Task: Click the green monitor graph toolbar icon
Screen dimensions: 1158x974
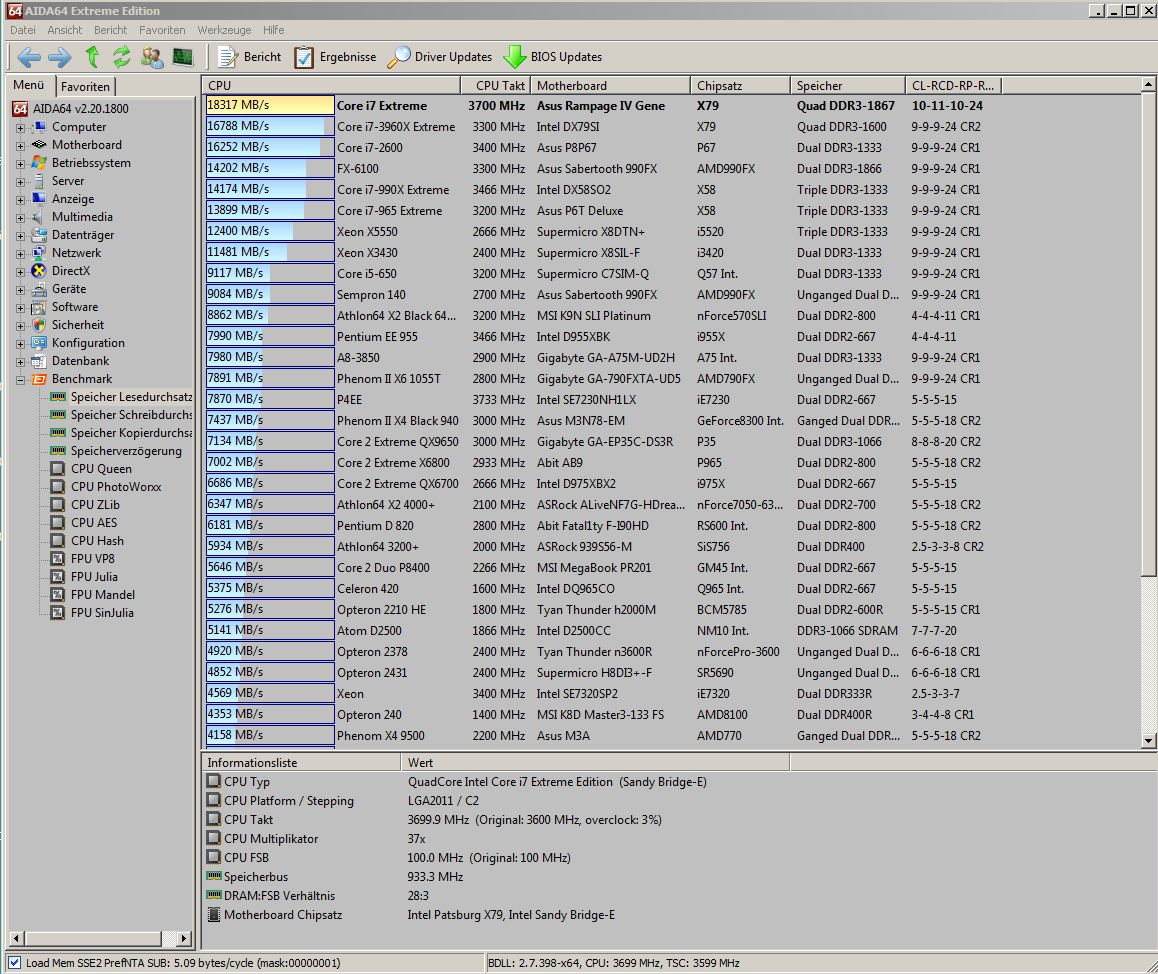Action: click(182, 57)
